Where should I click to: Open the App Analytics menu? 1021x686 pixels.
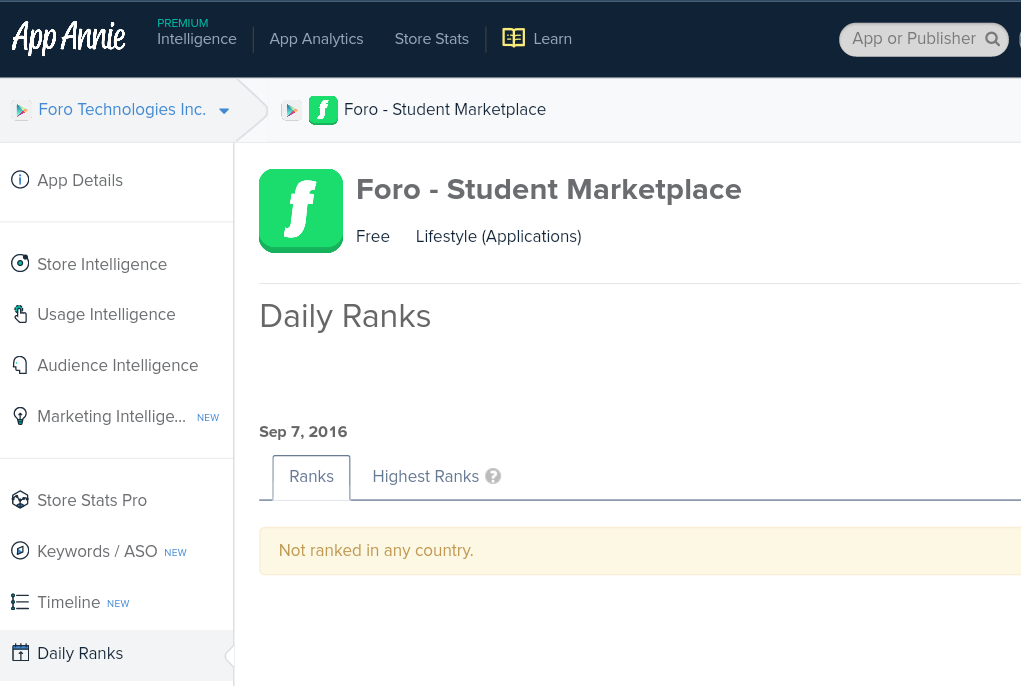pos(316,39)
